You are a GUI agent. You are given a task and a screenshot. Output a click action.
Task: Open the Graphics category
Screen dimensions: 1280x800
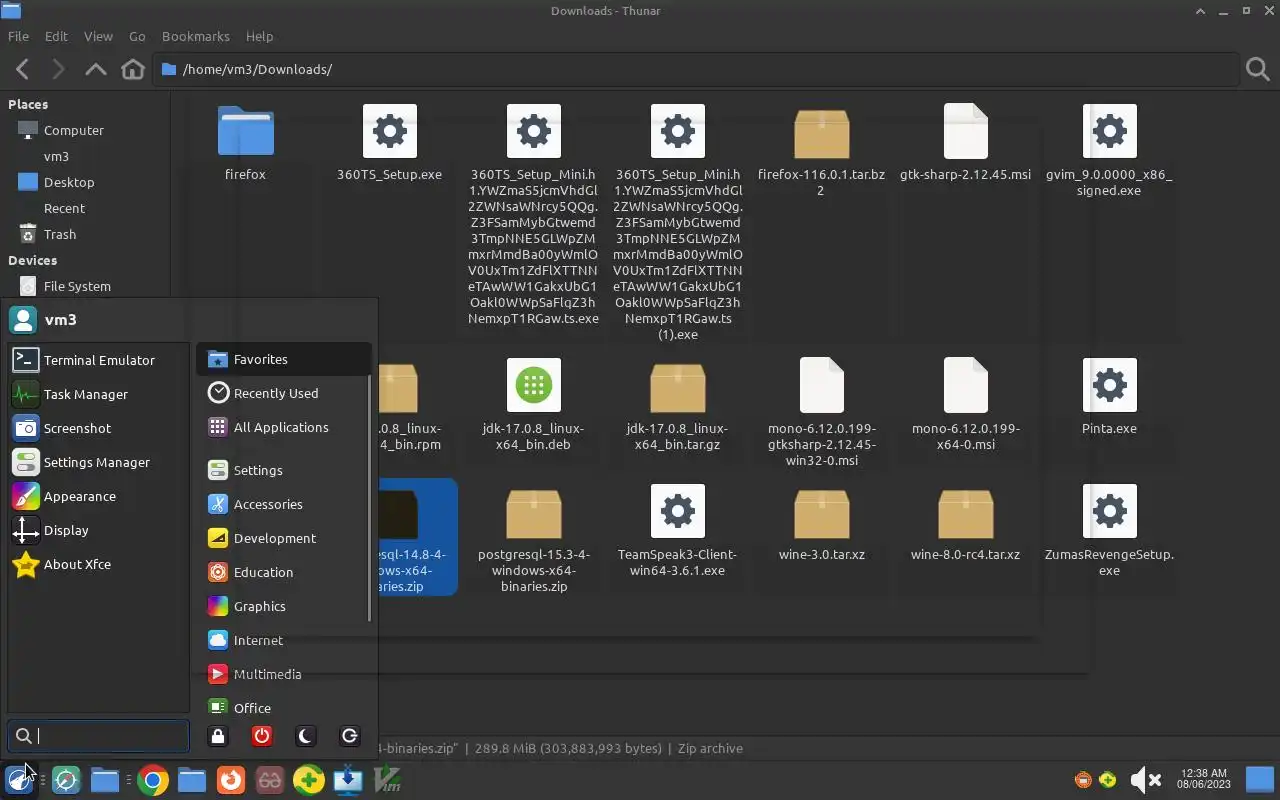(284, 606)
